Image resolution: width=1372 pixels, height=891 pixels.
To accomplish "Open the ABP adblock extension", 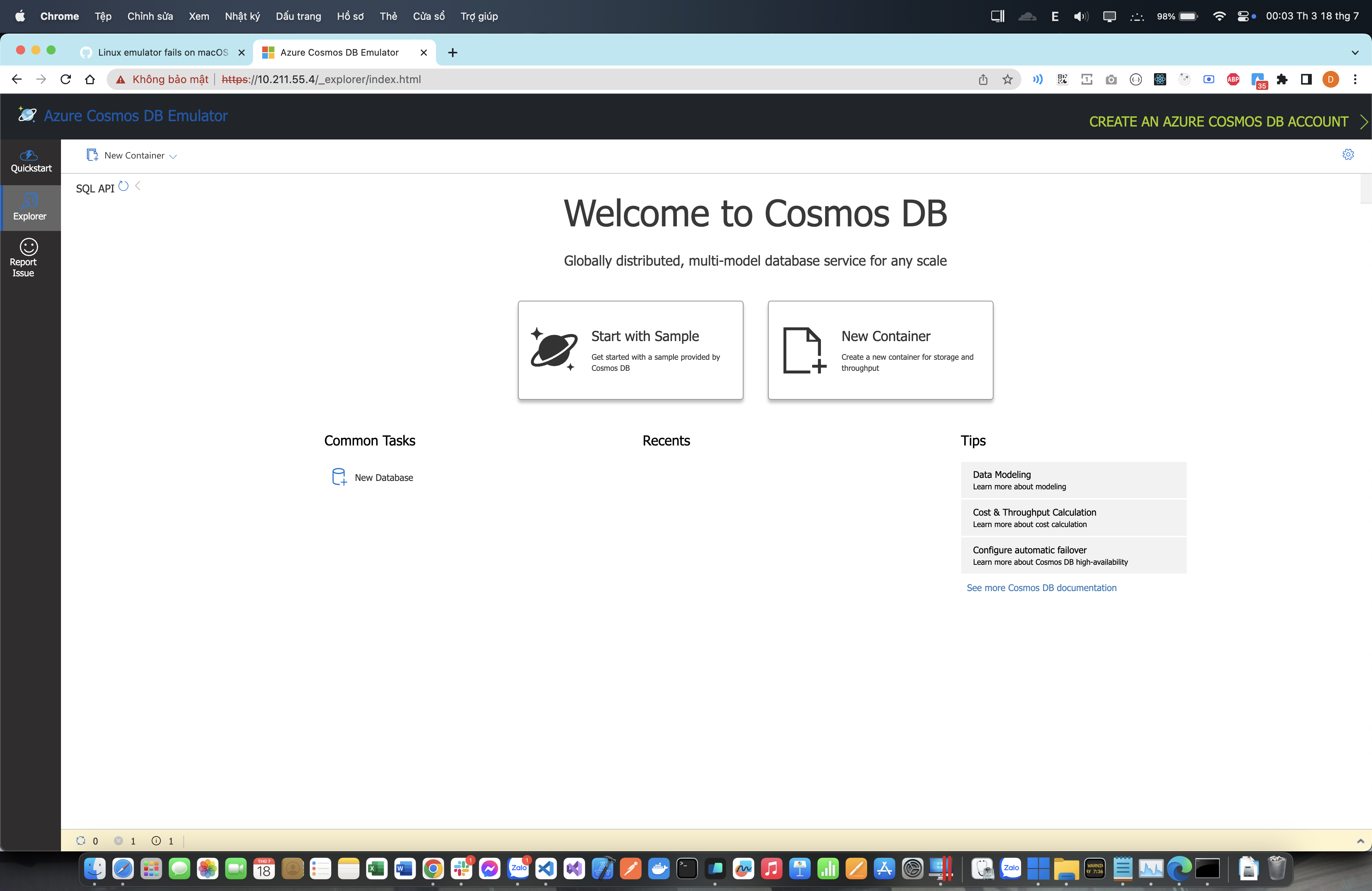I will [x=1233, y=80].
